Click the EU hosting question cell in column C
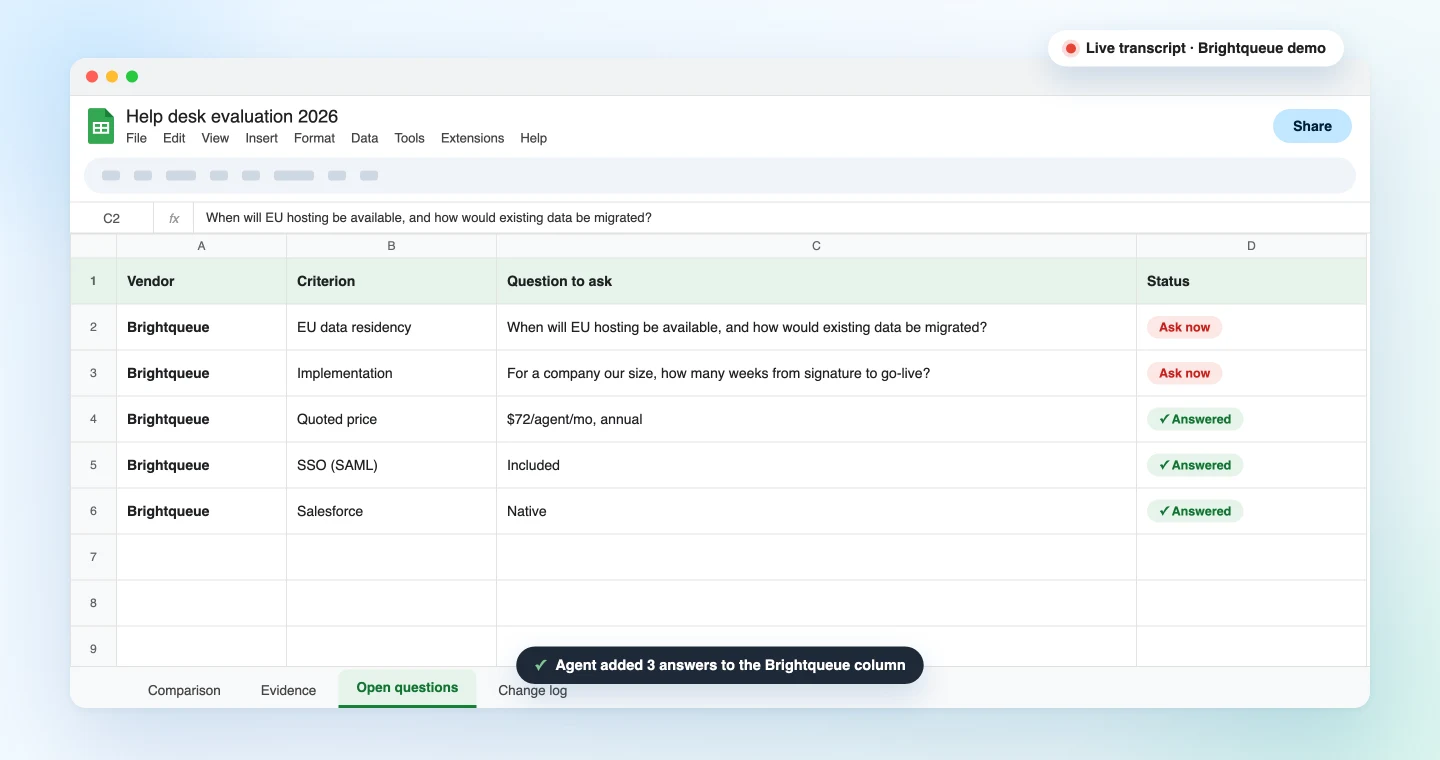This screenshot has height=760, width=1440. click(x=816, y=327)
